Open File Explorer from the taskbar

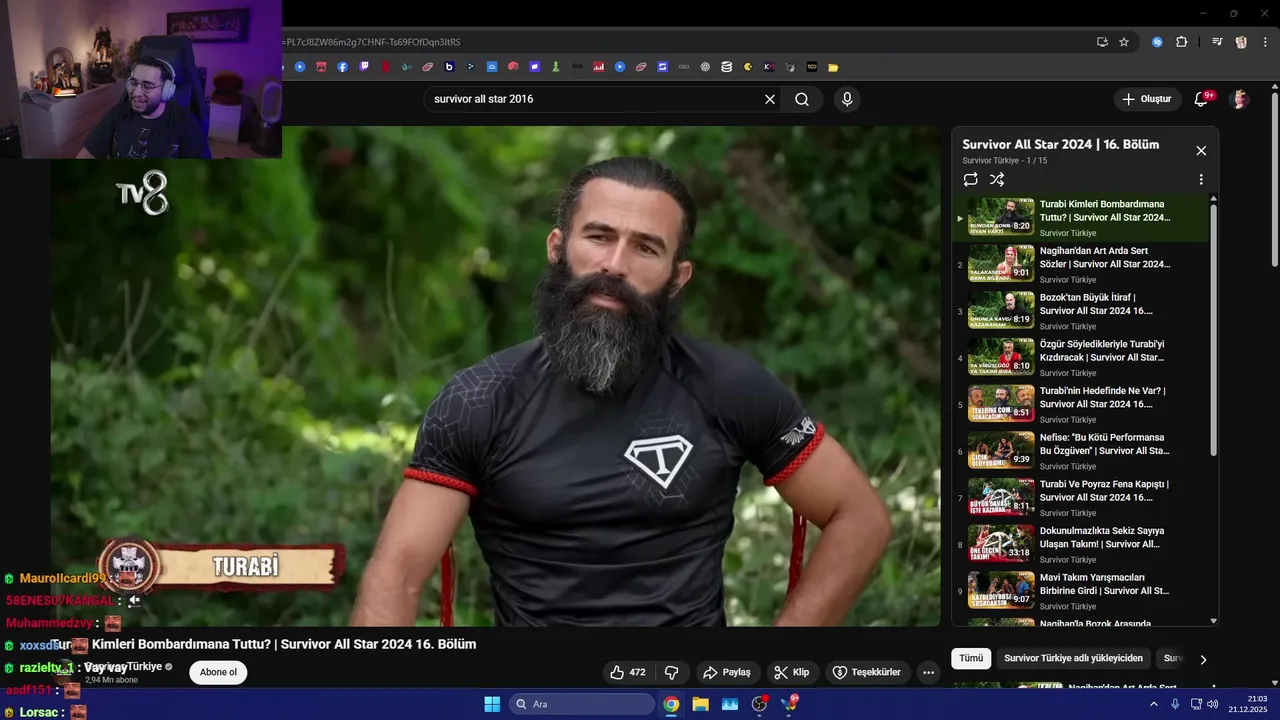point(700,704)
